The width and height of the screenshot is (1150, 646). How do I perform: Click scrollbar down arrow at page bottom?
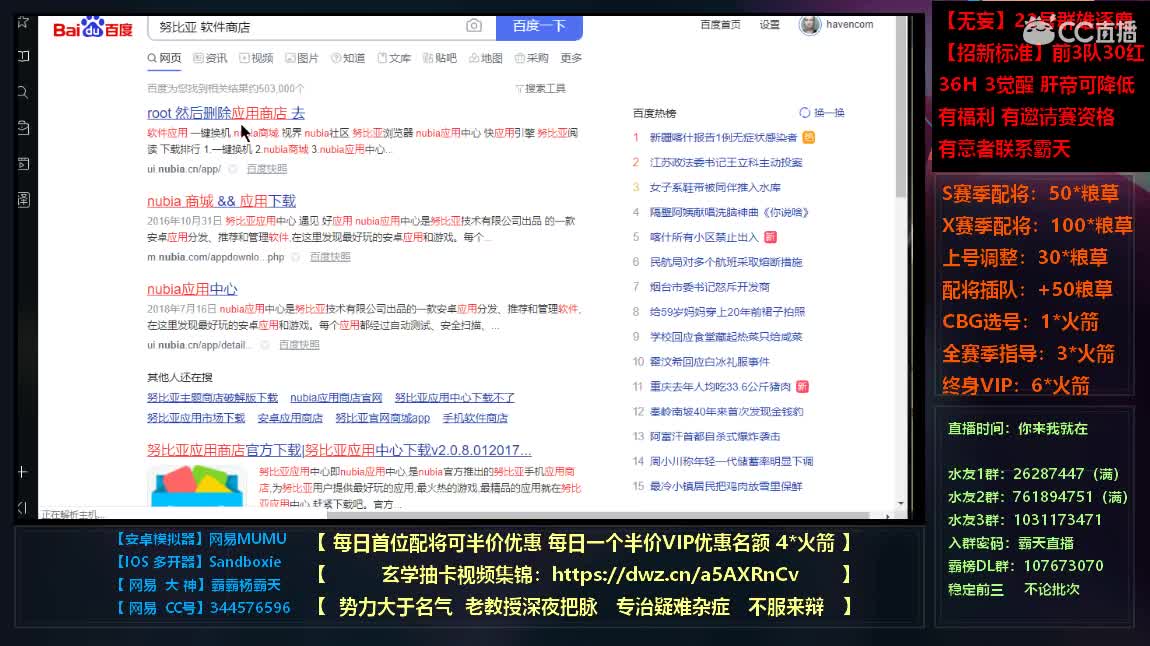click(x=901, y=504)
